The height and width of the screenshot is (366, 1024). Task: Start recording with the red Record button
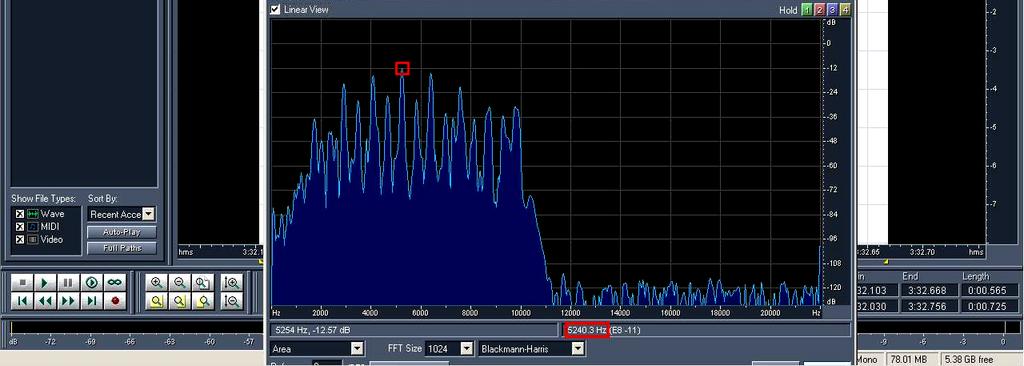point(115,301)
